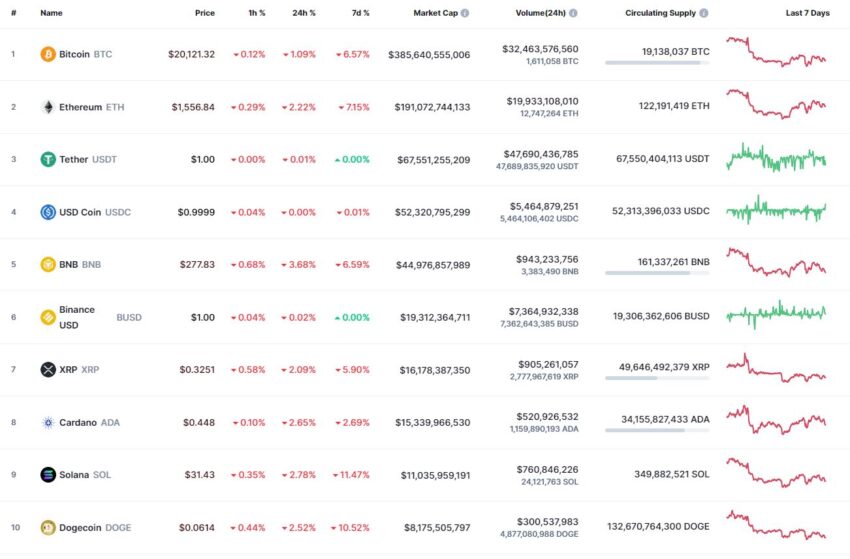
Task: Click the XRP black logo icon
Action: (48, 370)
